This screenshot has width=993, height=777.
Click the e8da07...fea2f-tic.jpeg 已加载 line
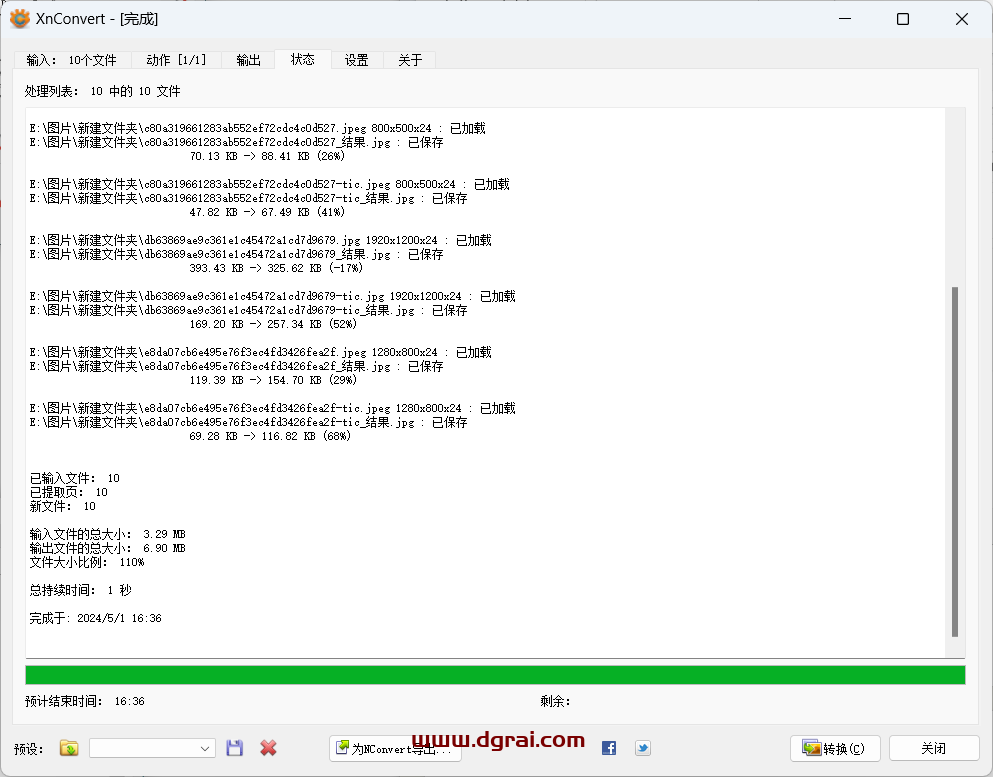click(272, 408)
